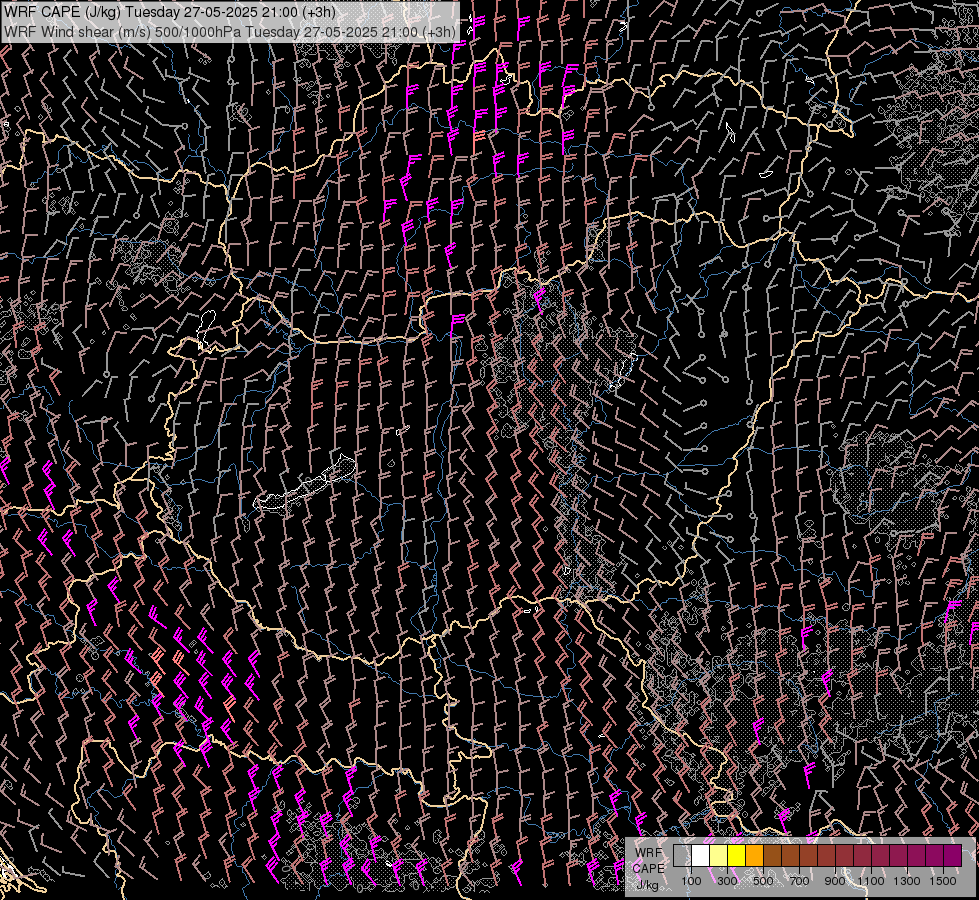This screenshot has height=900, width=979.
Task: Click the 300 label on the legend
Action: (727, 881)
